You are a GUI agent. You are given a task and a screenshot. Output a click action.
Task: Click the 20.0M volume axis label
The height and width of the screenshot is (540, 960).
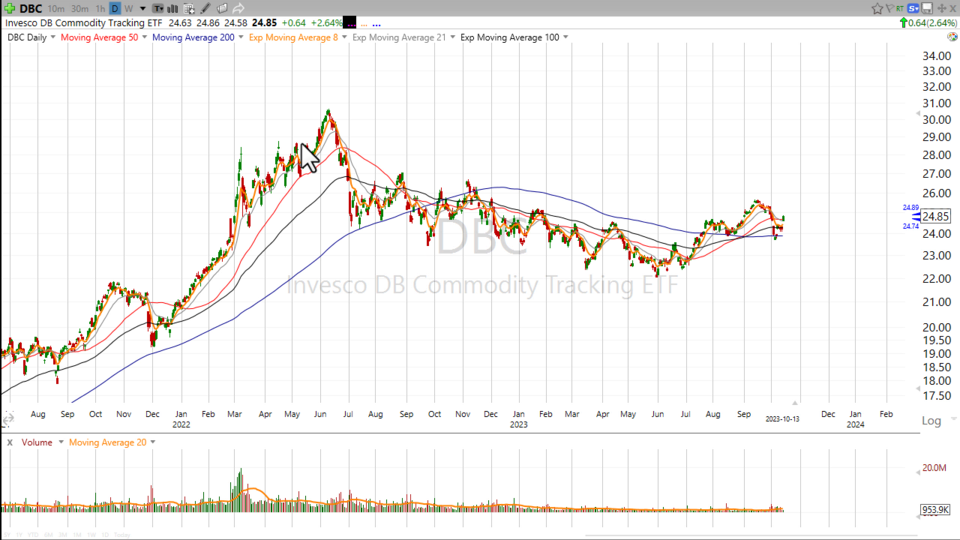[934, 468]
